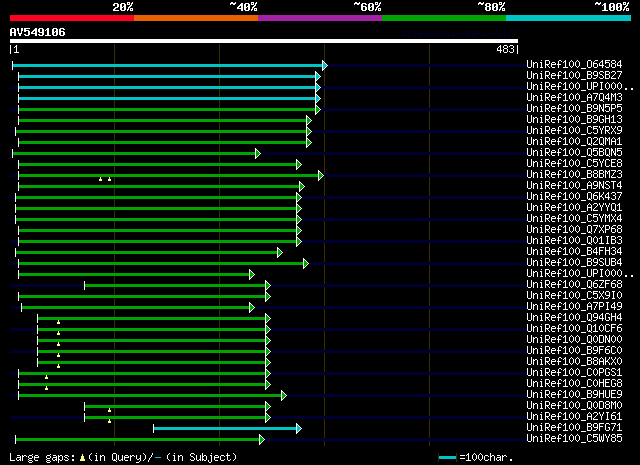The width and height of the screenshot is (640, 465).
Task: Select the AV549106 query name
Action: click(38, 32)
